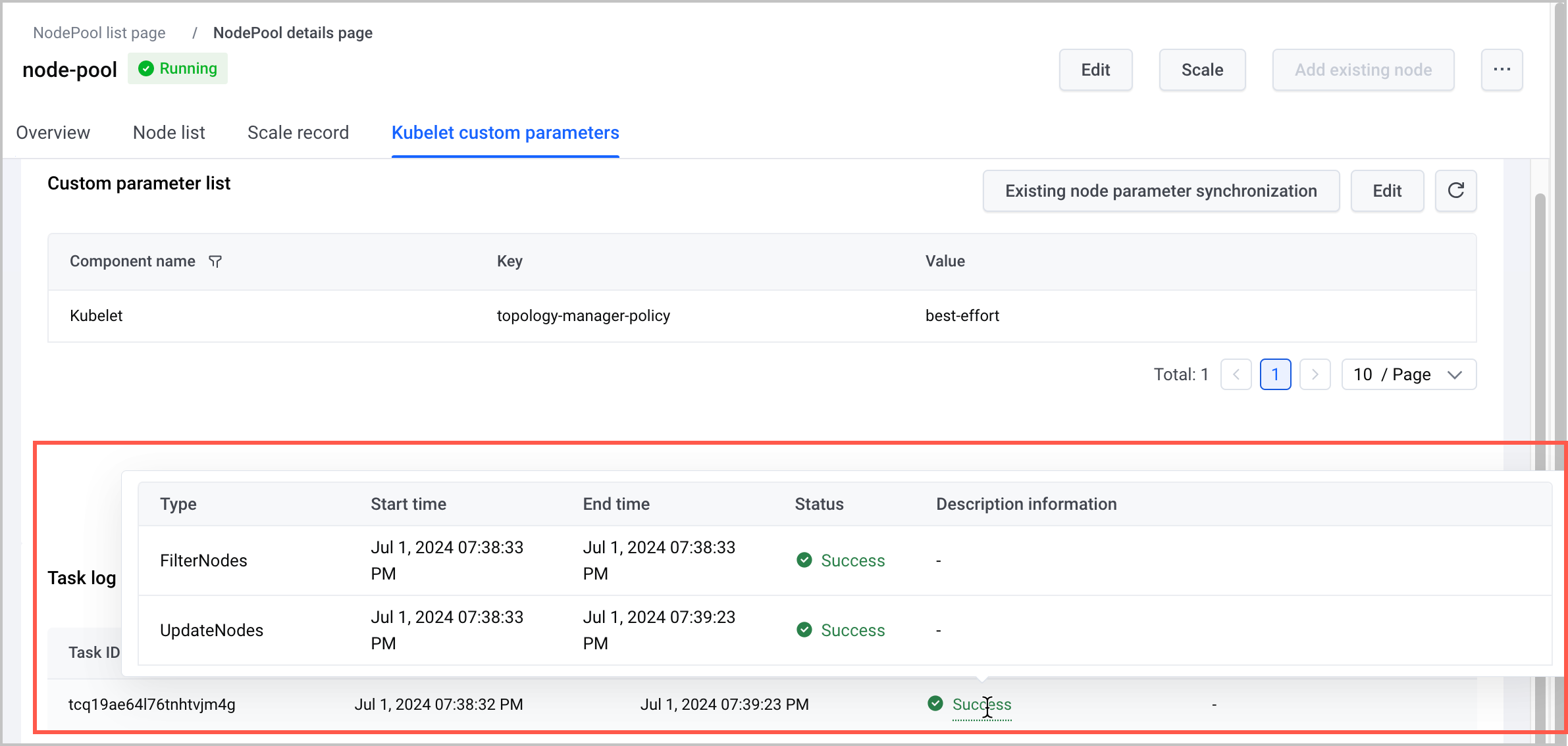Switch to the Node list tab
The width and height of the screenshot is (1568, 746).
pos(169,133)
